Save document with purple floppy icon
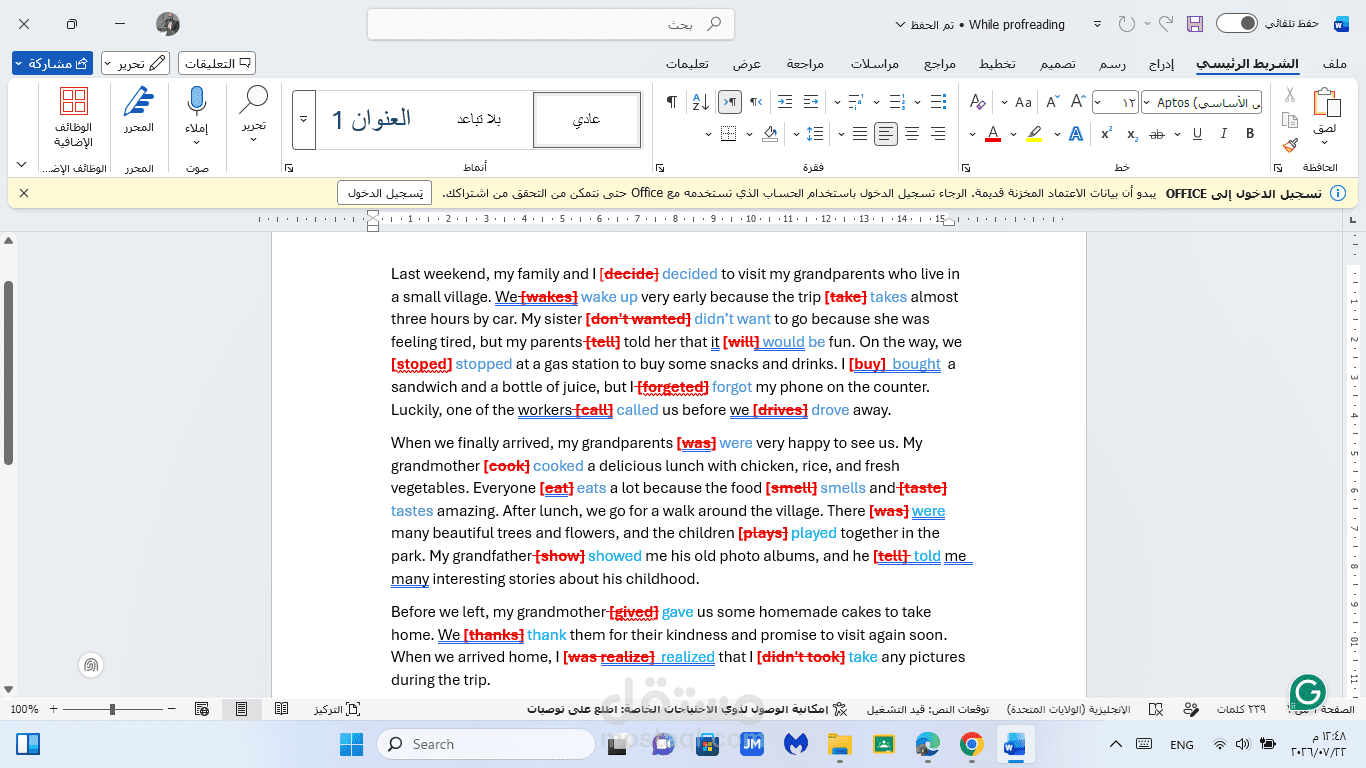1366x768 pixels. click(1194, 24)
